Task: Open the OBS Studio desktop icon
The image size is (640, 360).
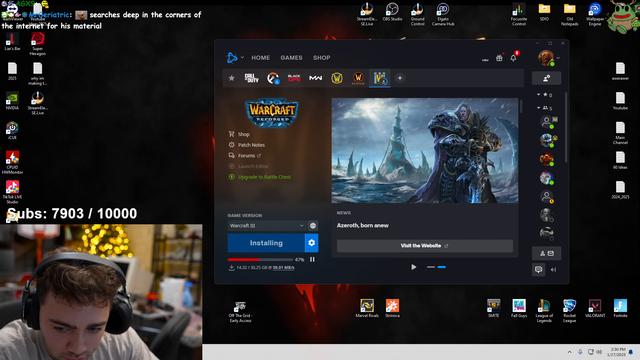Action: pos(392,11)
